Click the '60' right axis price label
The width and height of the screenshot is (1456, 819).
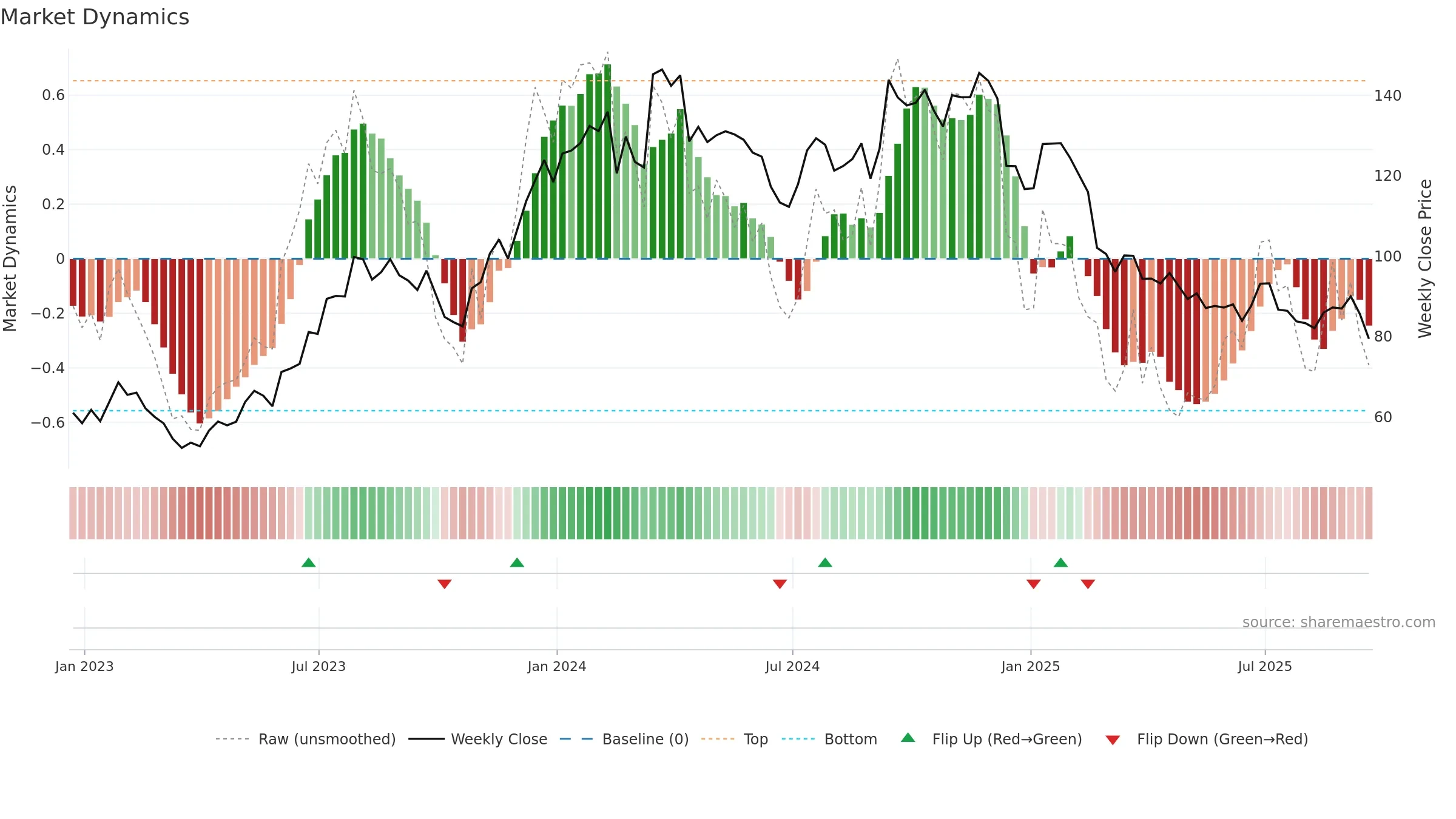(x=1383, y=417)
